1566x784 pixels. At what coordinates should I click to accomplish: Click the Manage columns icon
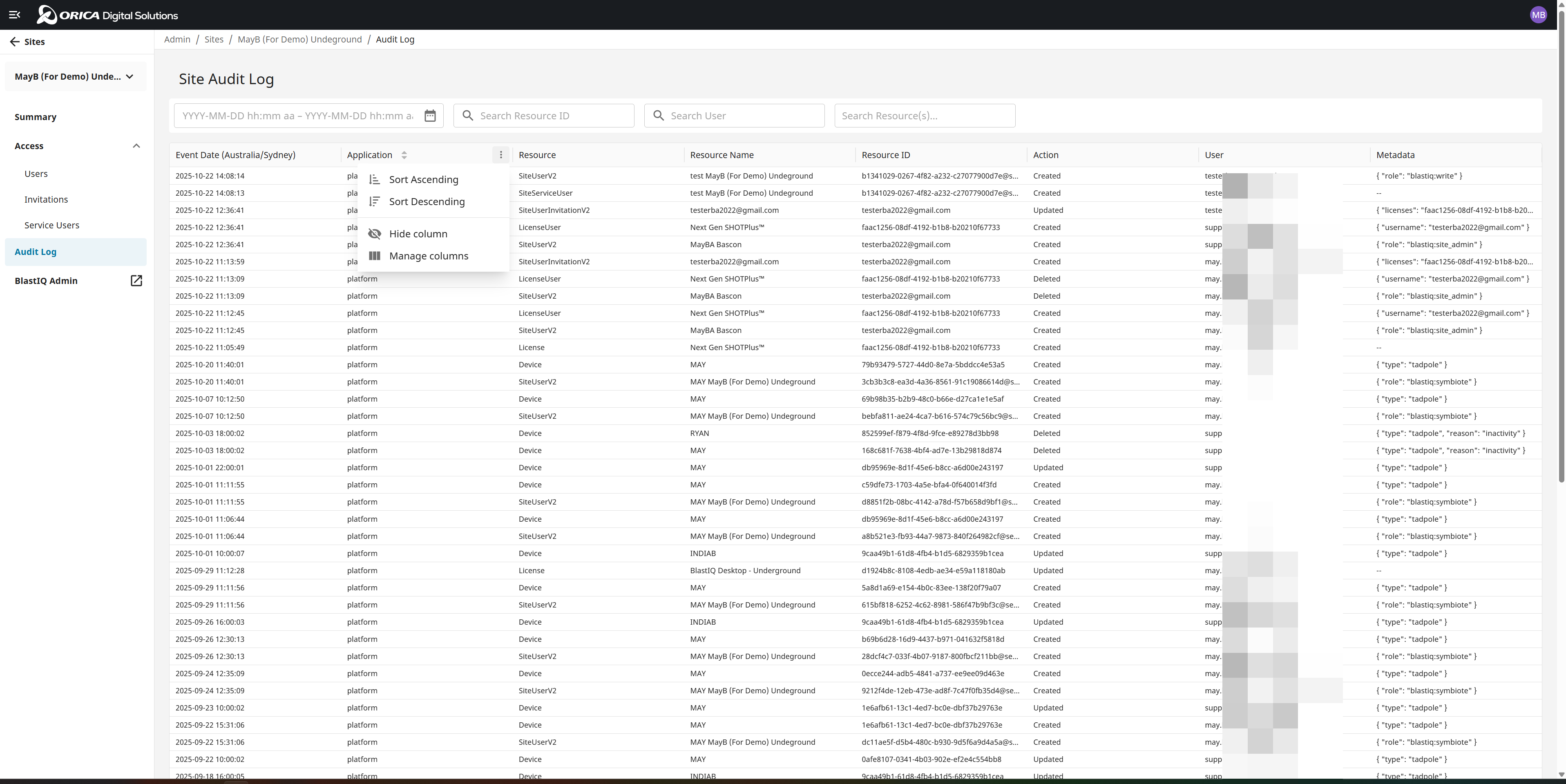pos(375,256)
